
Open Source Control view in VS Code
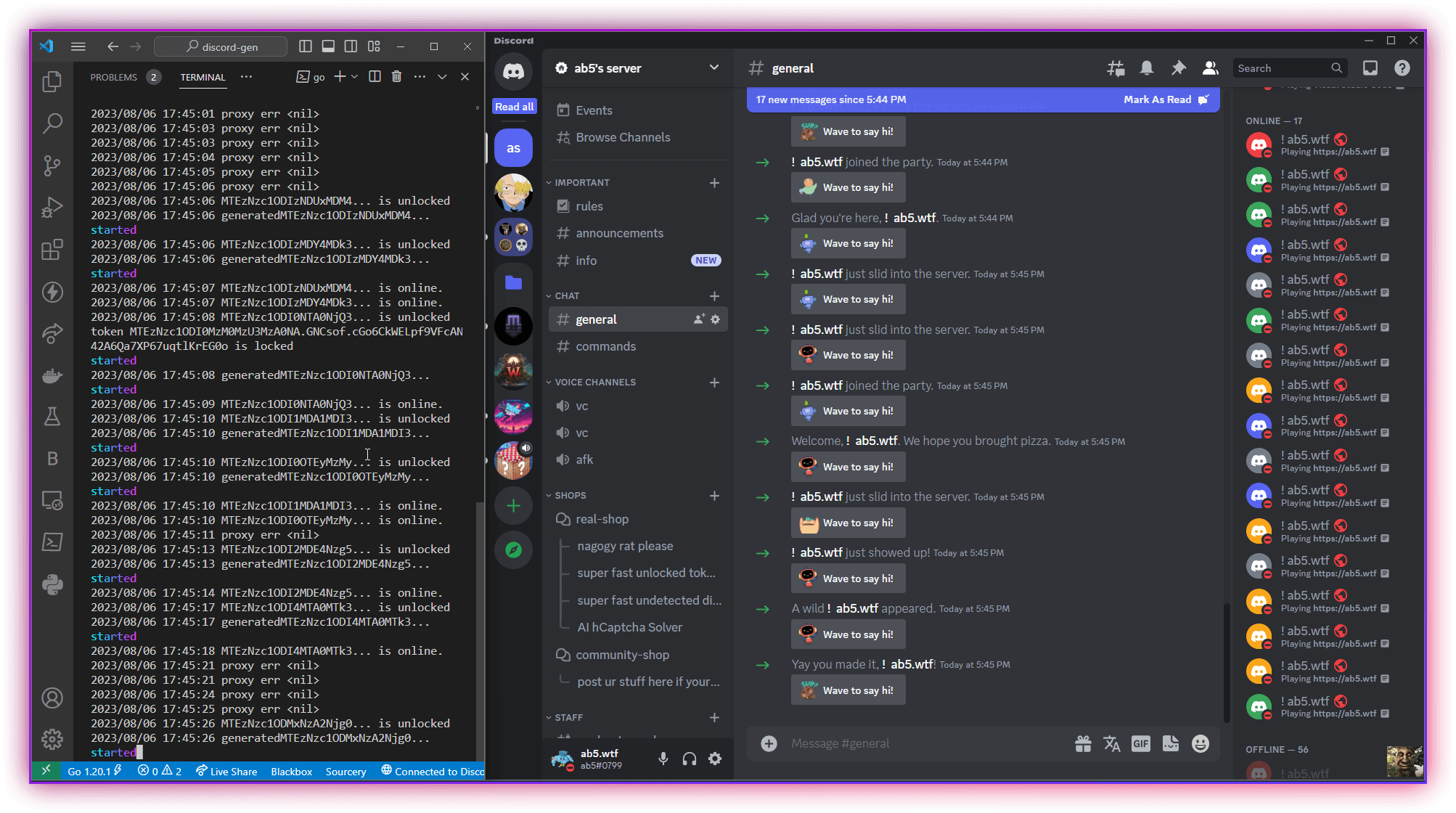point(52,166)
